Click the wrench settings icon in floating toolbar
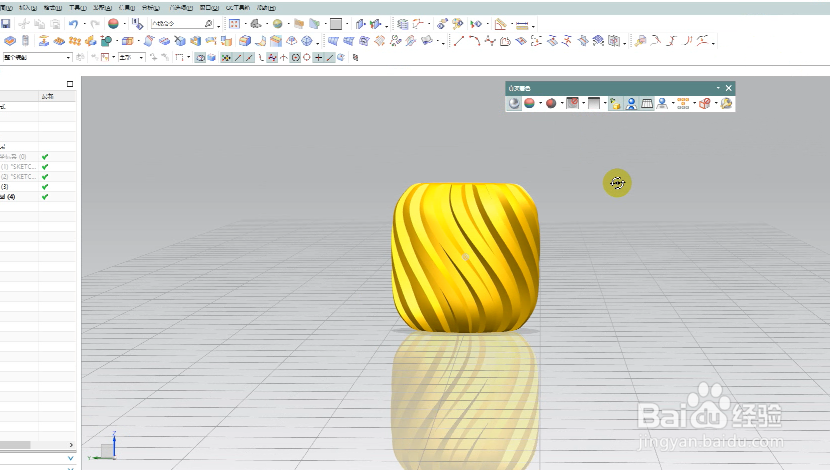Image resolution: width=830 pixels, height=470 pixels. 726,103
